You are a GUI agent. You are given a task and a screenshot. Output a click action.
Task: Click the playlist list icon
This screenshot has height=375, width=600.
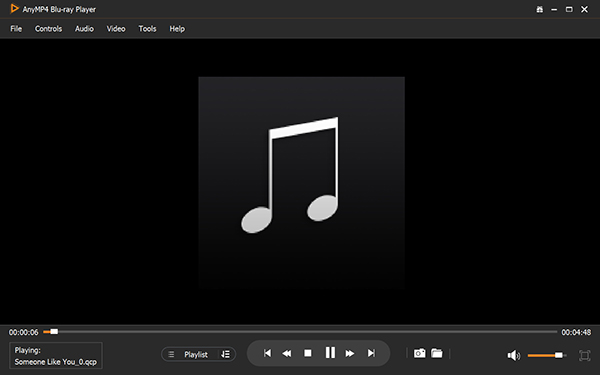(x=171, y=354)
